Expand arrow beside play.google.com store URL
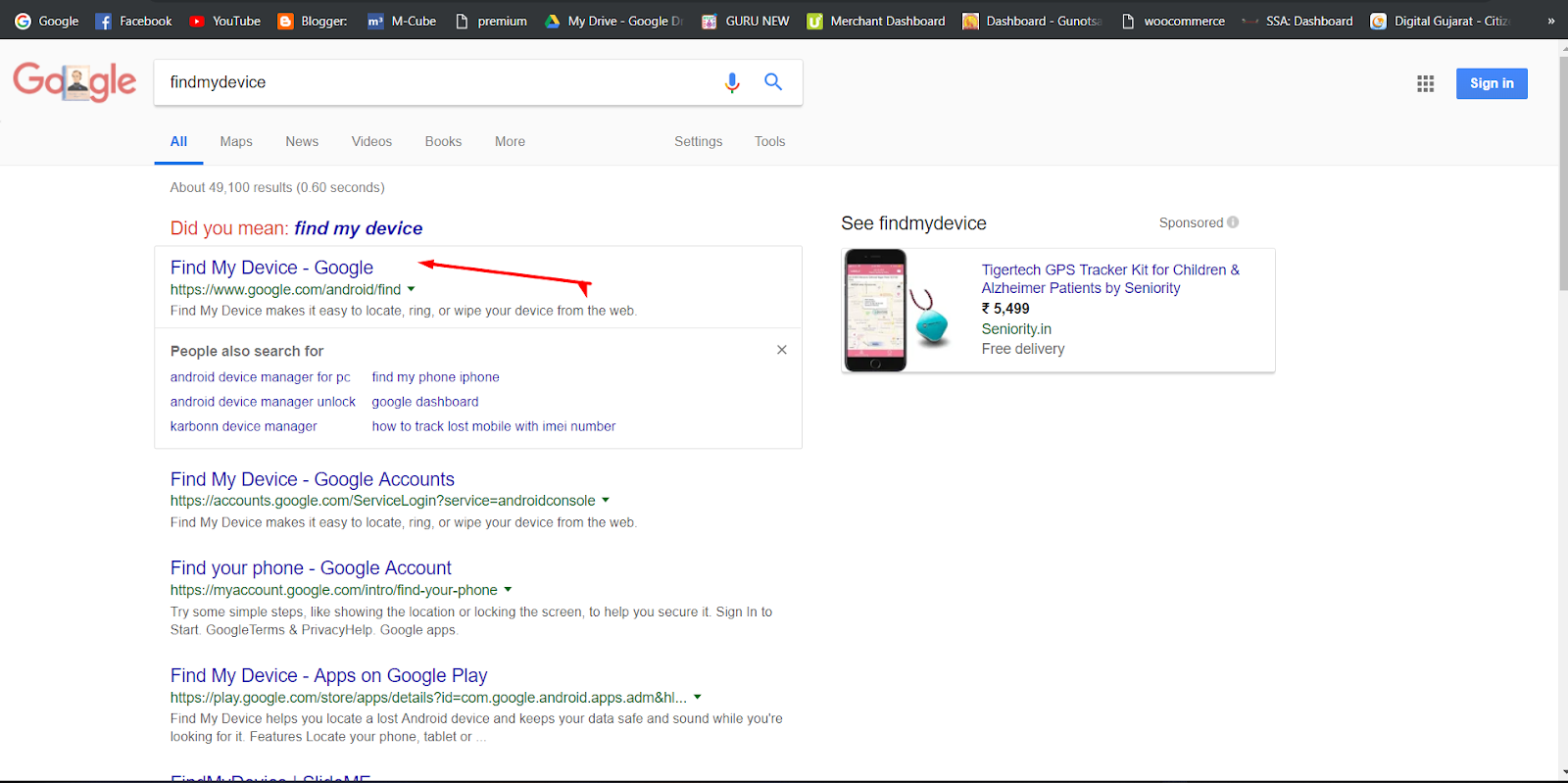The height and width of the screenshot is (783, 1568). pyautogui.click(x=698, y=697)
